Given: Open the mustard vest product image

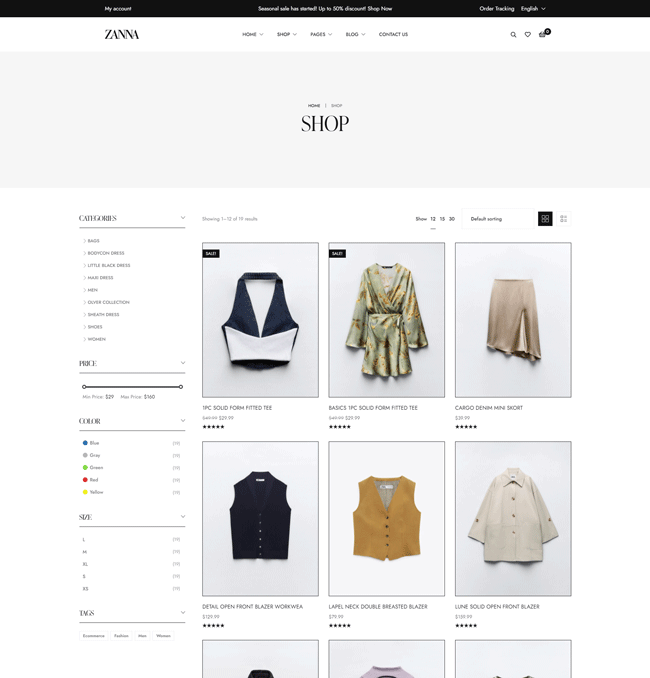Looking at the screenshot, I should click(x=387, y=519).
